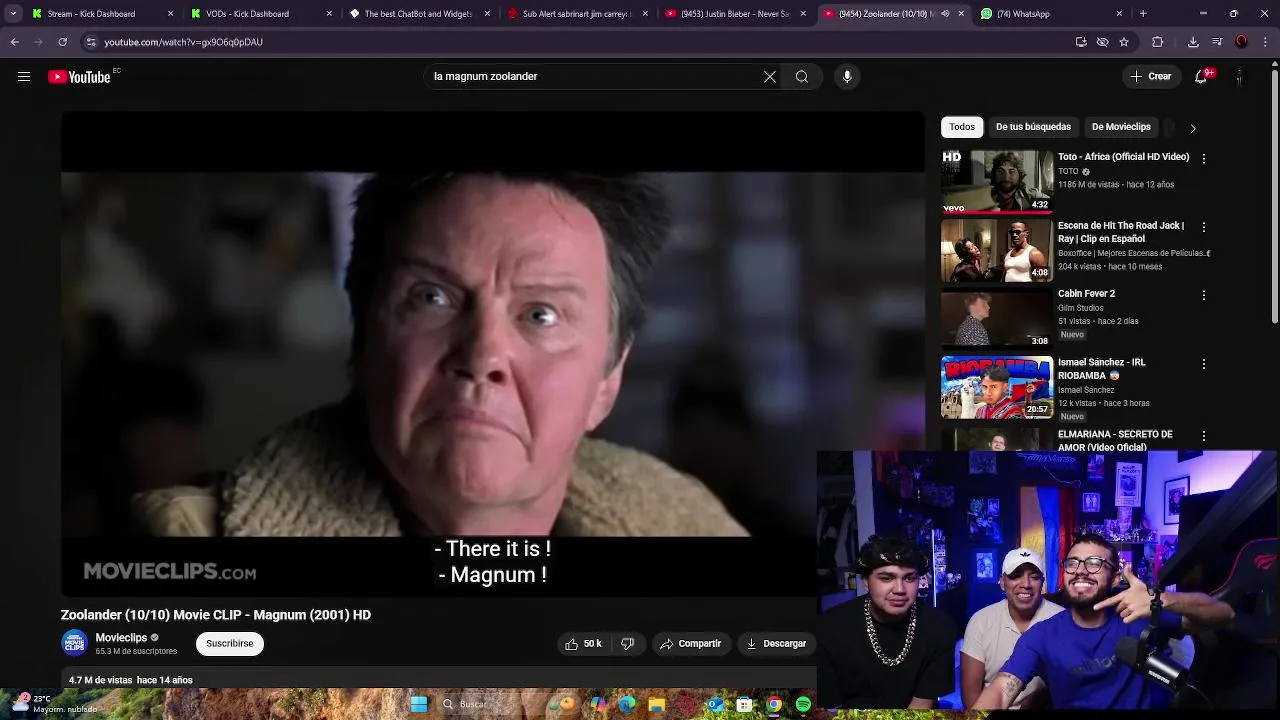Reload the page in Chrome
This screenshot has width=1280, height=720.
[x=62, y=42]
